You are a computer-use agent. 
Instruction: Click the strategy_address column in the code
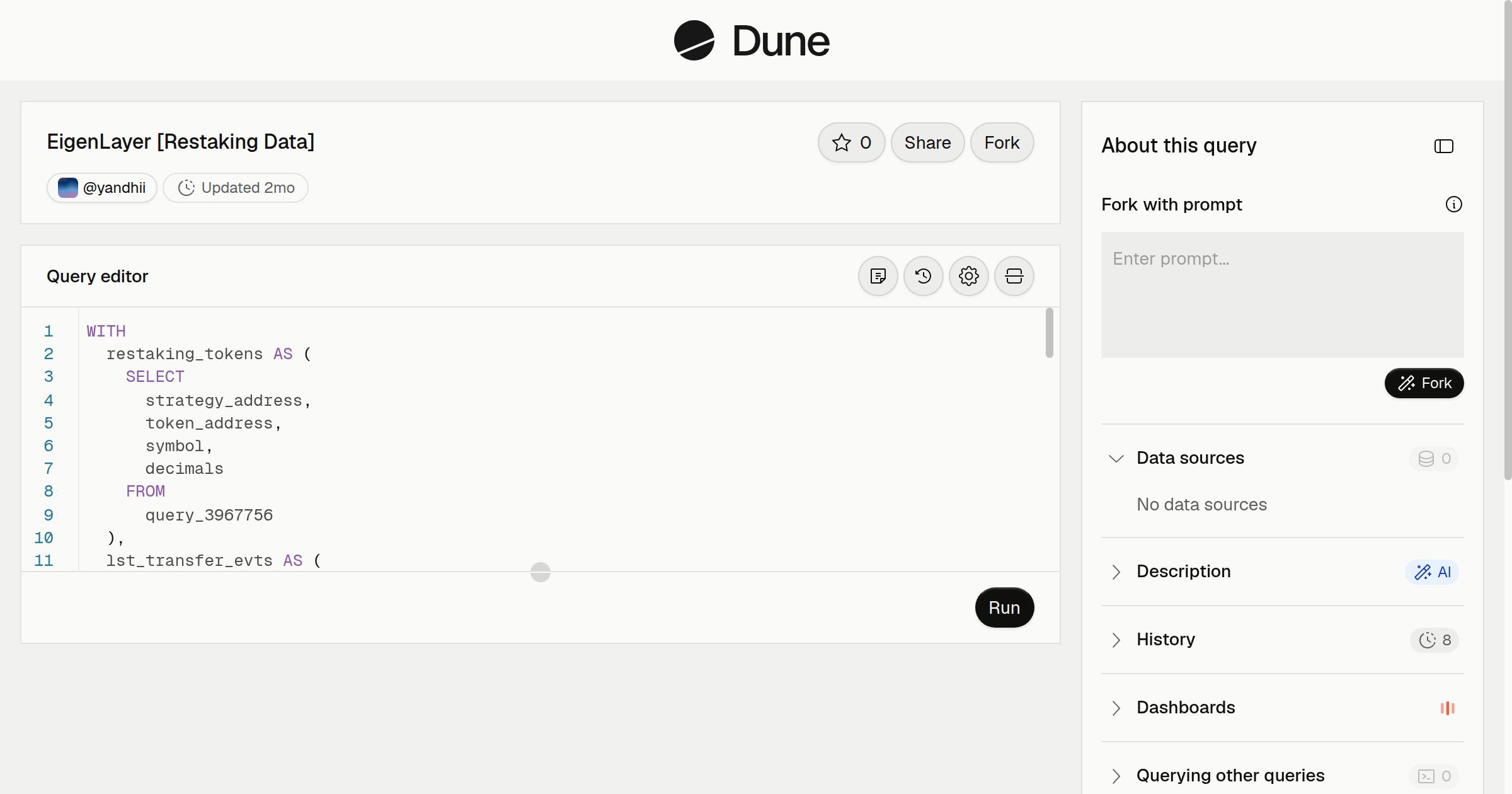(224, 401)
